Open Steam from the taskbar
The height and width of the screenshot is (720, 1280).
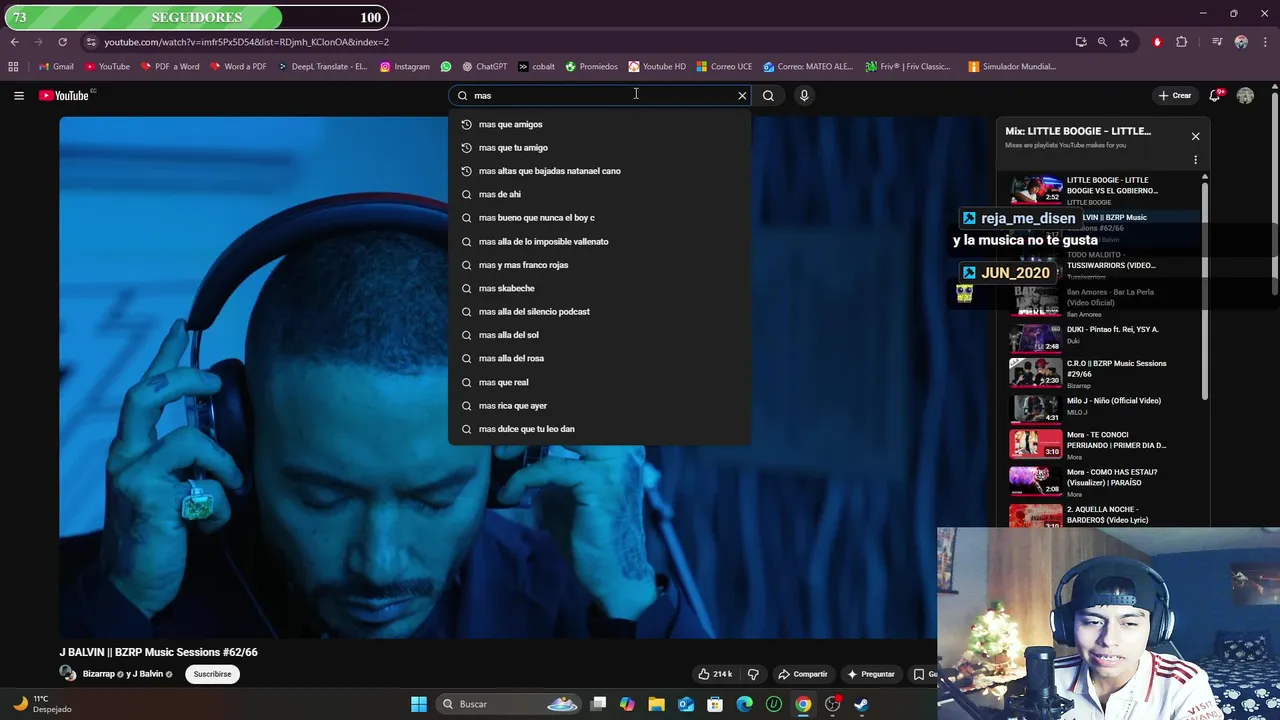point(861,704)
